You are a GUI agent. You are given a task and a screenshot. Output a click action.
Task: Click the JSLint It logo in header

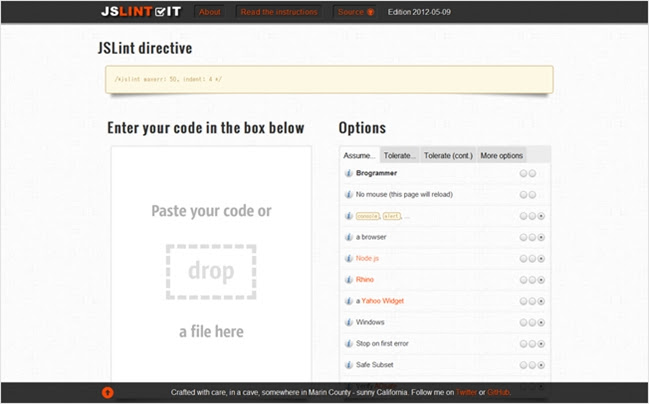141,12
